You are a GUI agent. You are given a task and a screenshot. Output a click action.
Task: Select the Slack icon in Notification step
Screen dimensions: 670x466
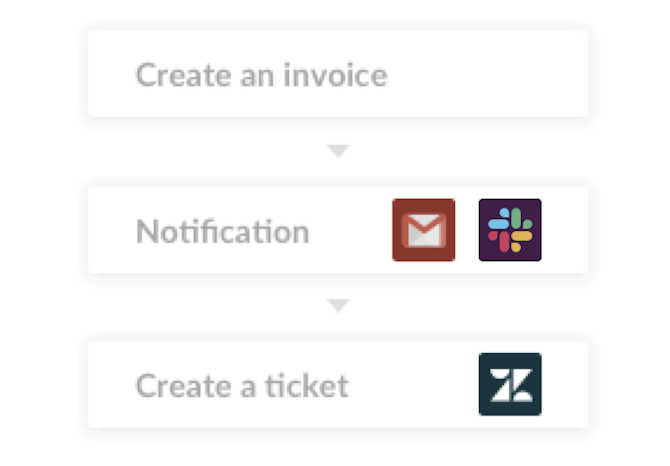(510, 230)
